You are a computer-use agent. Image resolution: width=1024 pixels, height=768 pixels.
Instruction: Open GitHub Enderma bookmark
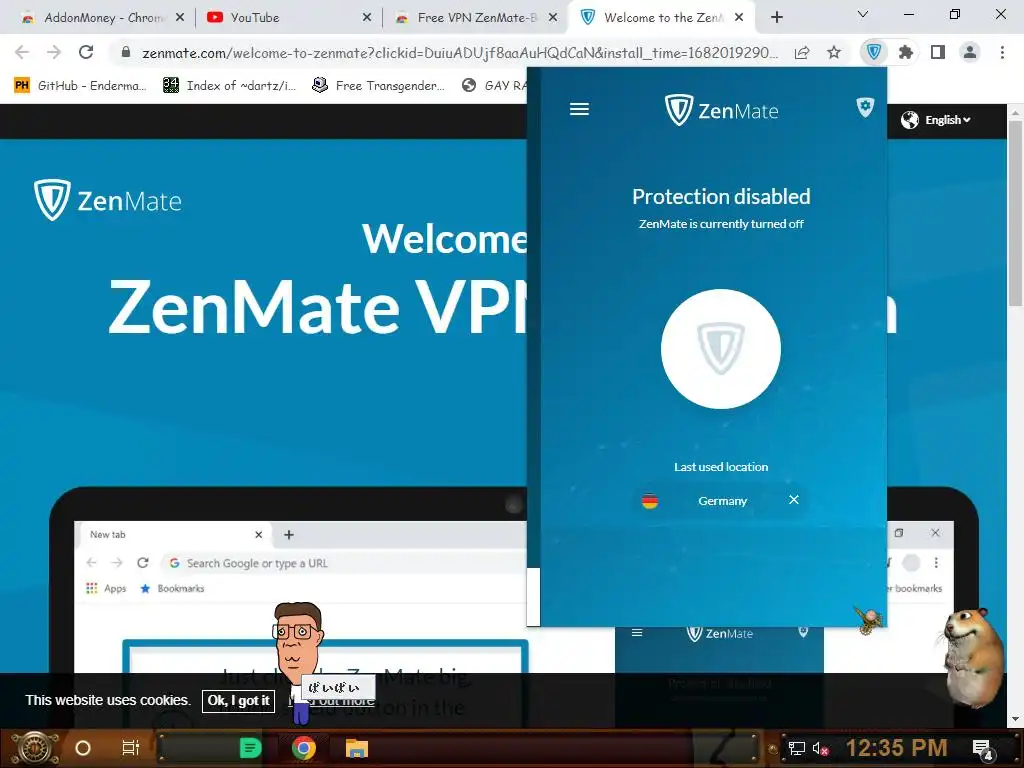click(x=80, y=86)
